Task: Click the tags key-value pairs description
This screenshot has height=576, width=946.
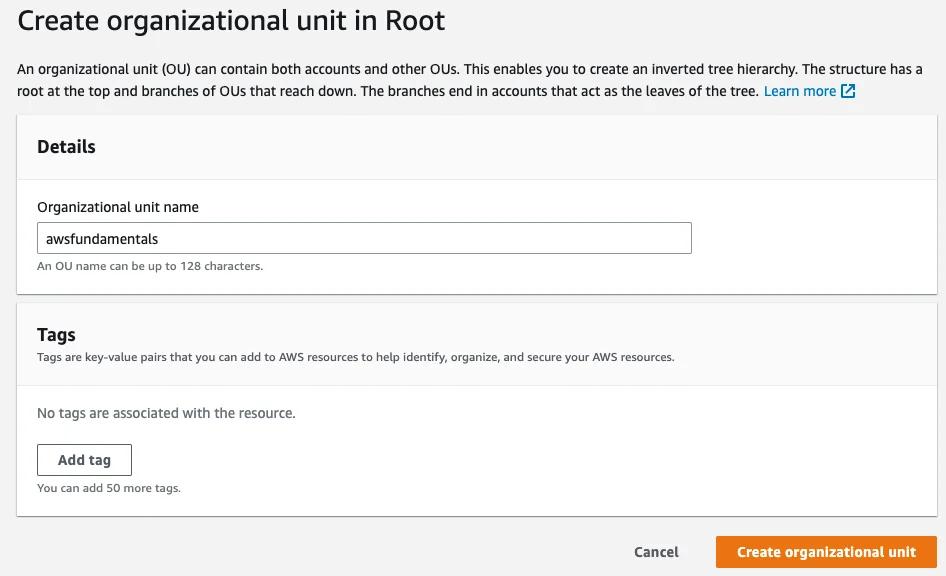Action: click(x=355, y=357)
